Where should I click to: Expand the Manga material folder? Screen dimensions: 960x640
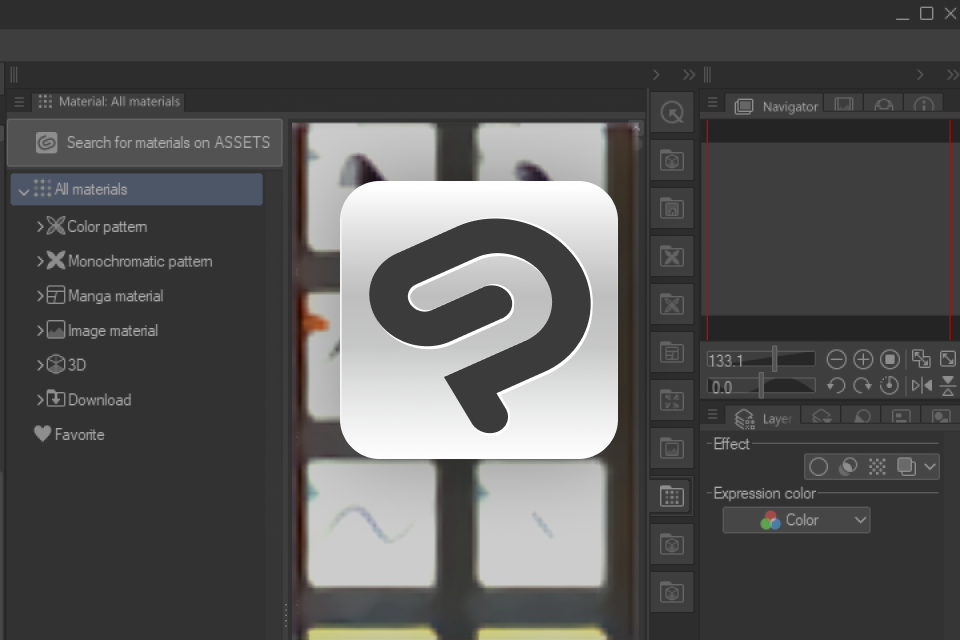(40, 296)
